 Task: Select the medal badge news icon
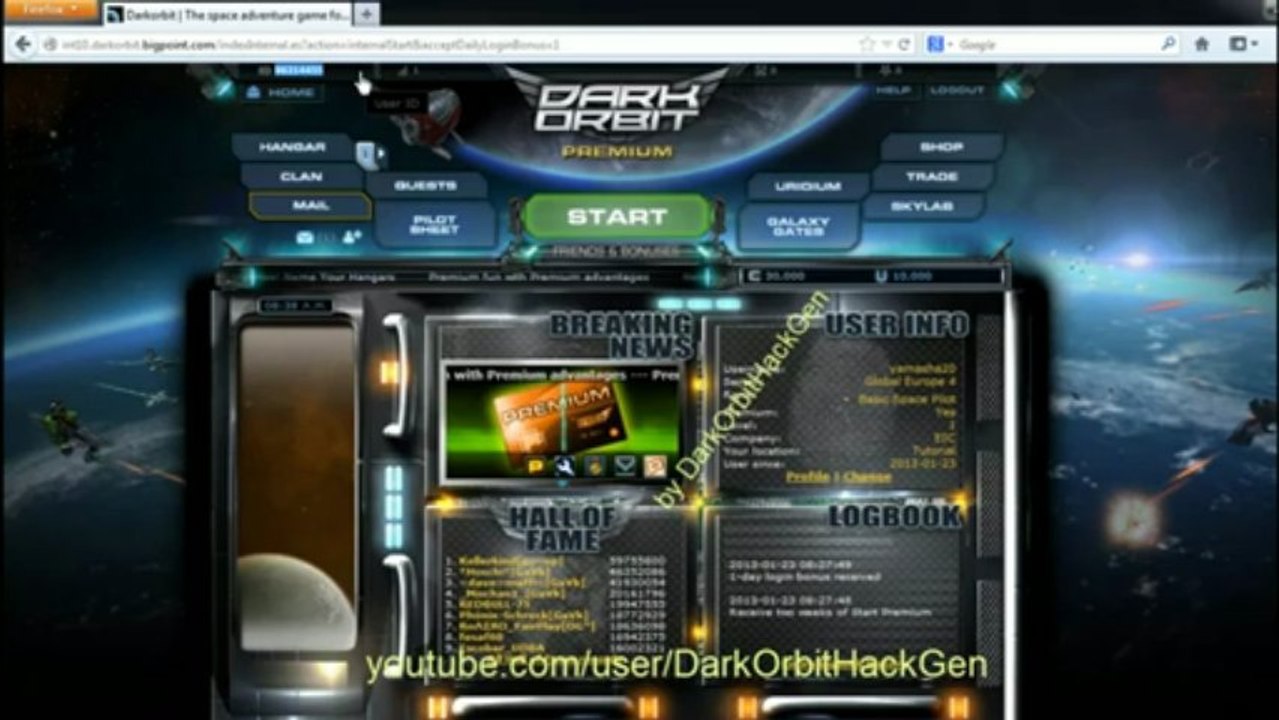pyautogui.click(x=595, y=465)
